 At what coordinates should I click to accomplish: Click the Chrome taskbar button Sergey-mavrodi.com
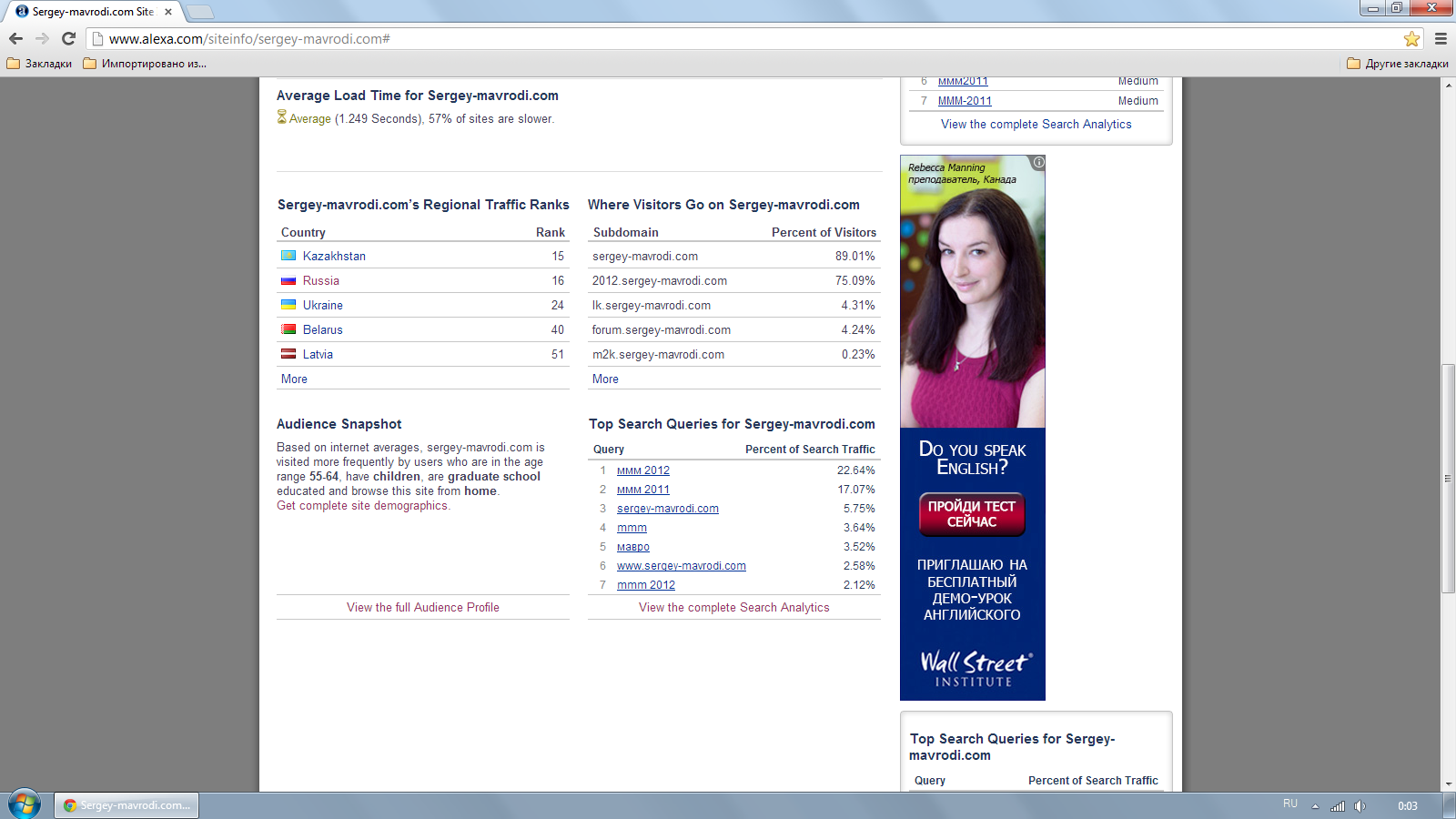click(x=126, y=805)
